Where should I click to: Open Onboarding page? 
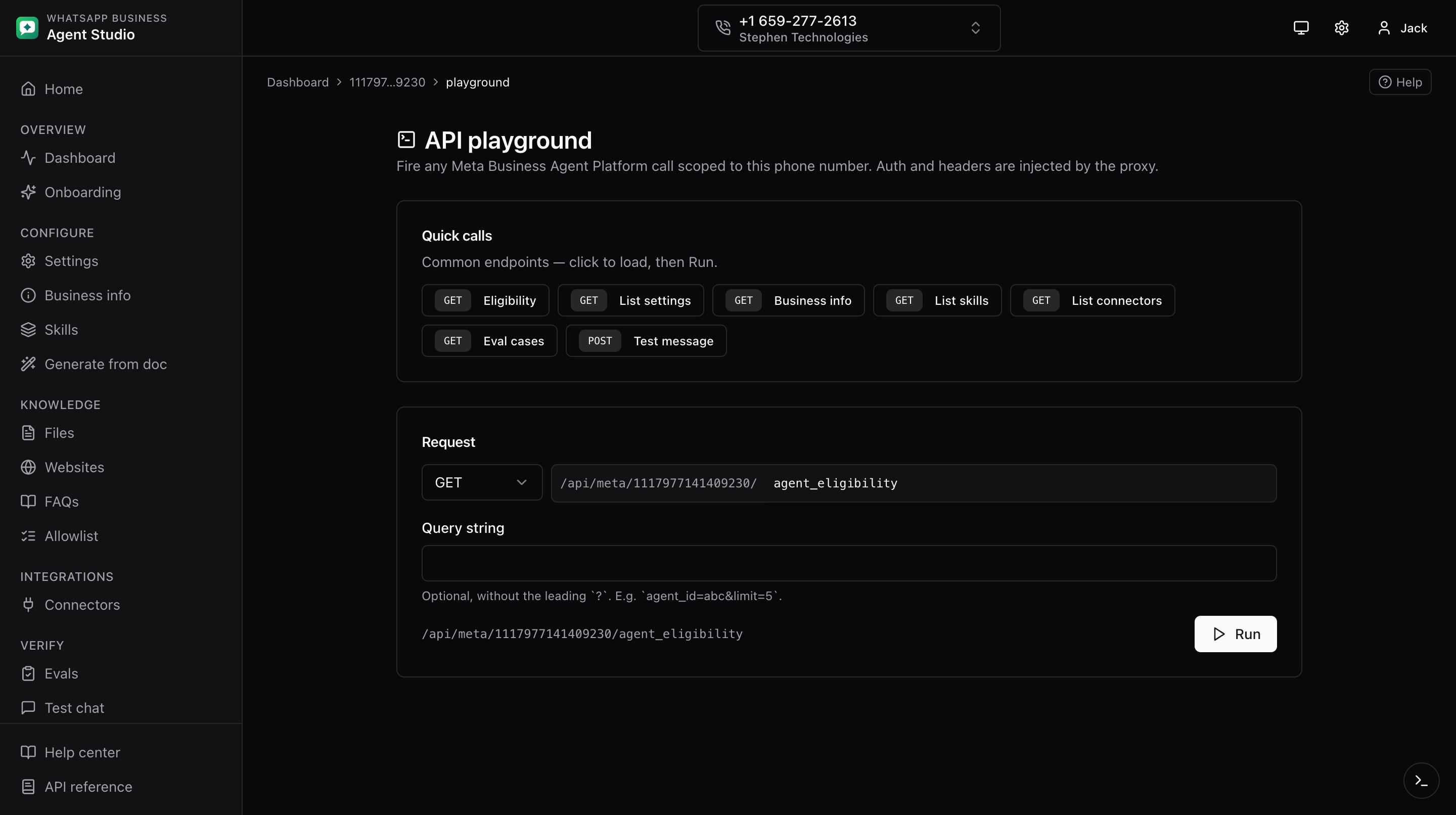121,192
